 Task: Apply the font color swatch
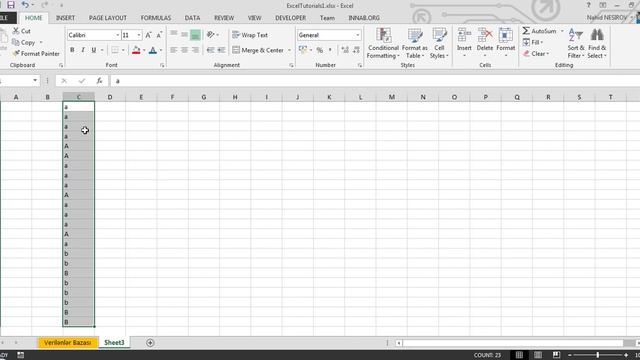click(x=153, y=50)
